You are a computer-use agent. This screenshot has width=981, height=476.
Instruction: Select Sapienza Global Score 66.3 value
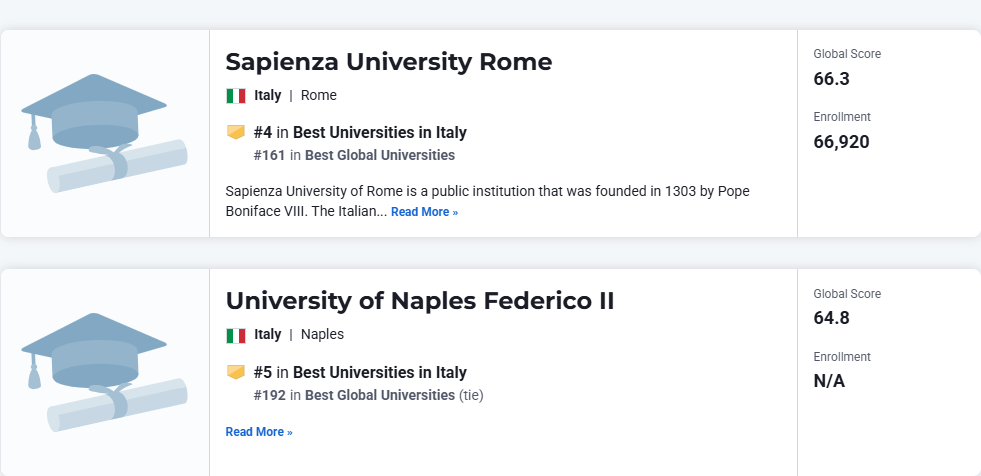(x=831, y=79)
